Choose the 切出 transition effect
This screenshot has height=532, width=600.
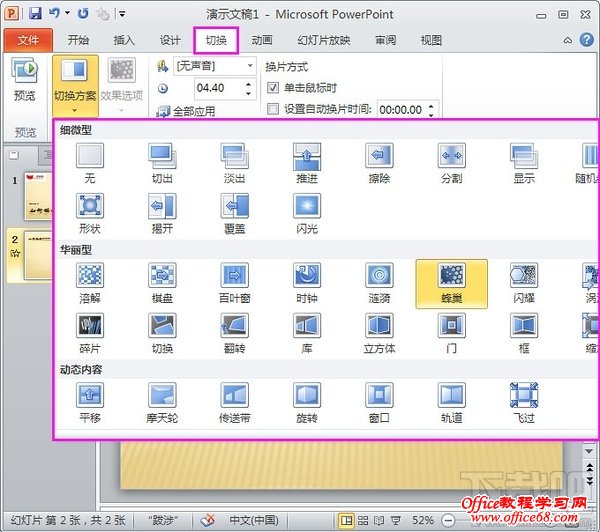click(x=162, y=163)
